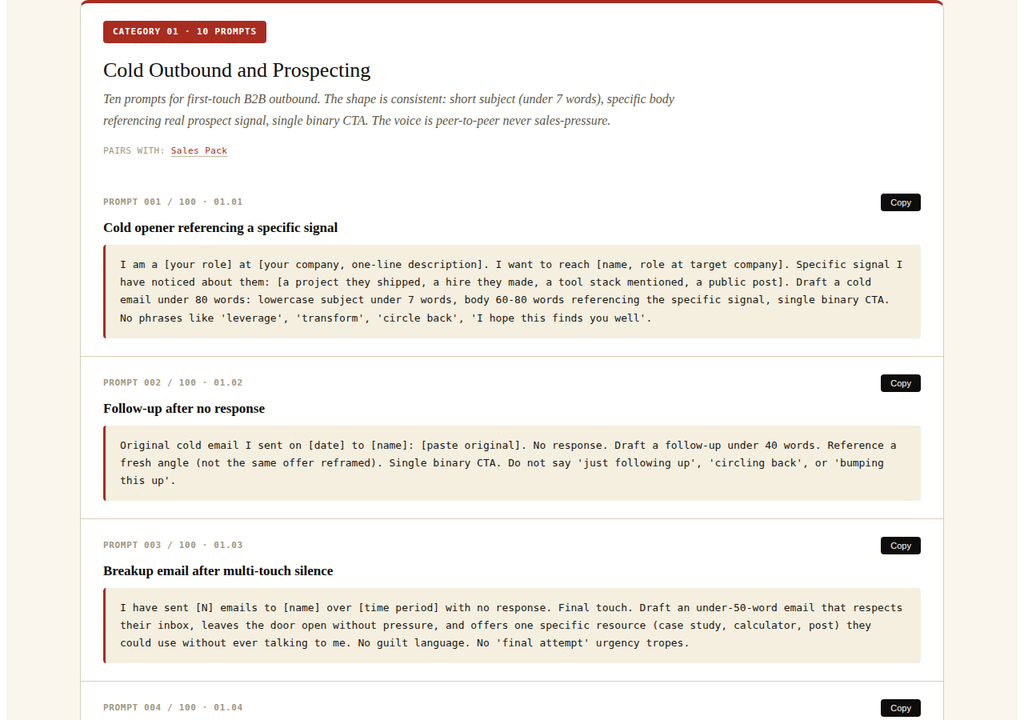1024x720 pixels.
Task: Copy prompt 004 using its button
Action: 900,708
